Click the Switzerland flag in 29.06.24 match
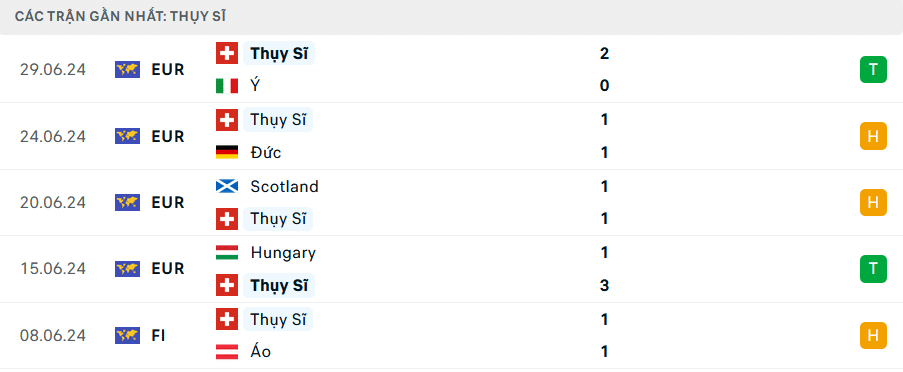 (227, 54)
